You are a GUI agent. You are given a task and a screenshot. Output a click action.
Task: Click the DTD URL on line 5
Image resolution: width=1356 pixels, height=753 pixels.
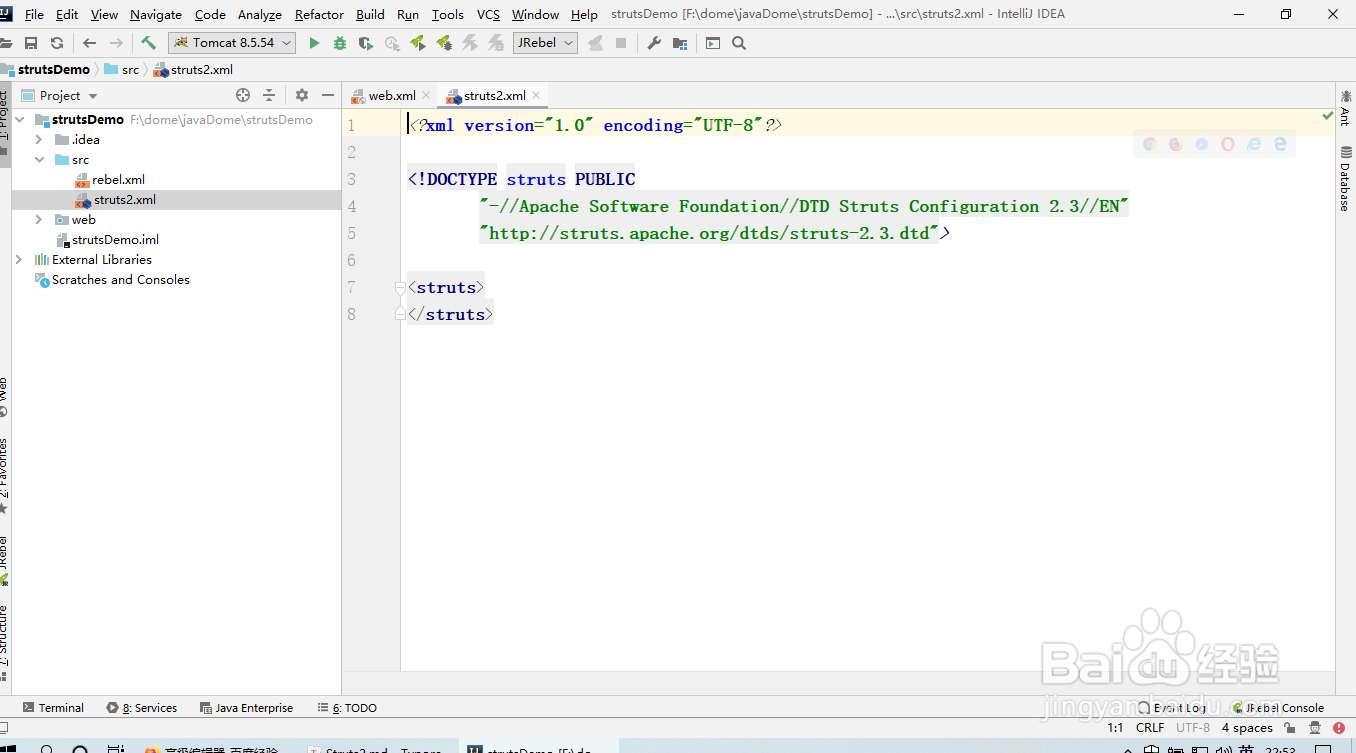coord(709,233)
